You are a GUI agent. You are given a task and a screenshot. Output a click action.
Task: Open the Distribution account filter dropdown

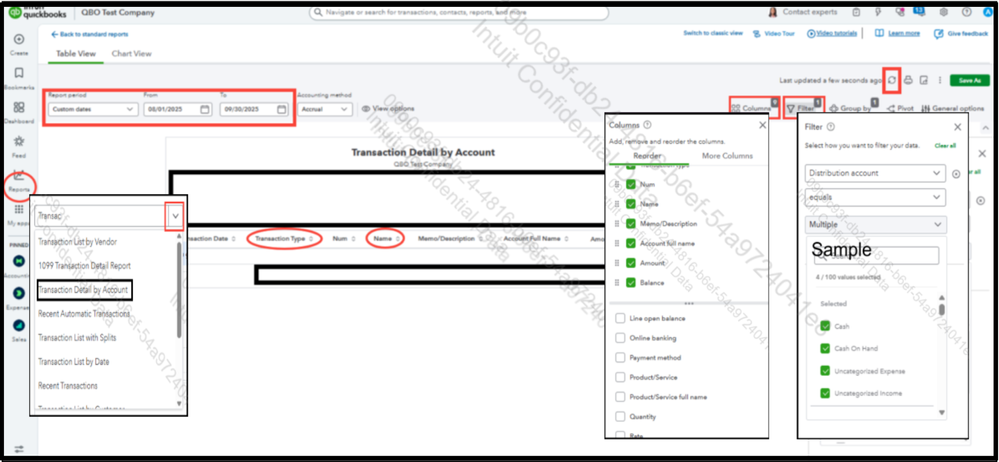[875, 173]
